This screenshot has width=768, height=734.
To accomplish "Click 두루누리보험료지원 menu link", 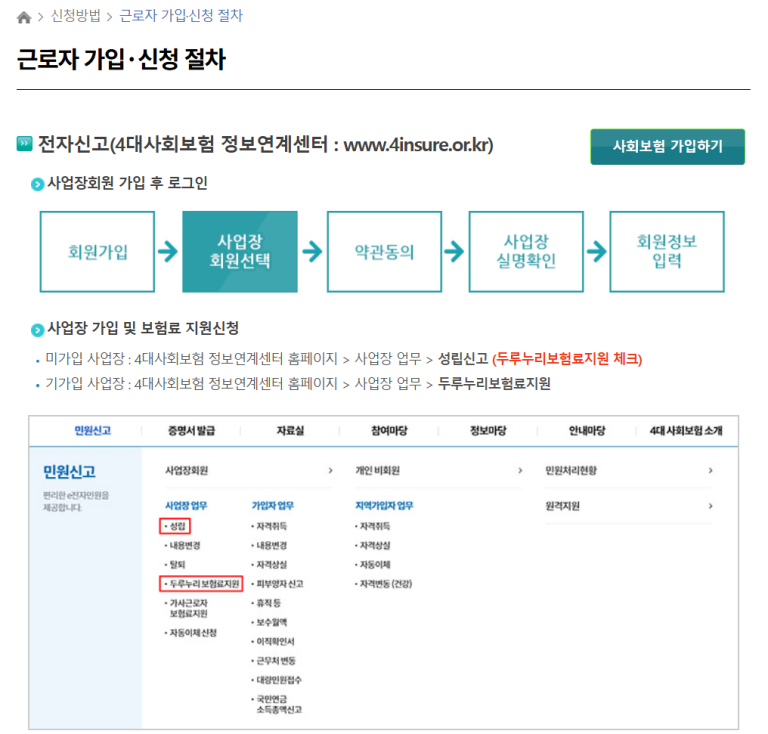I will (202, 584).
